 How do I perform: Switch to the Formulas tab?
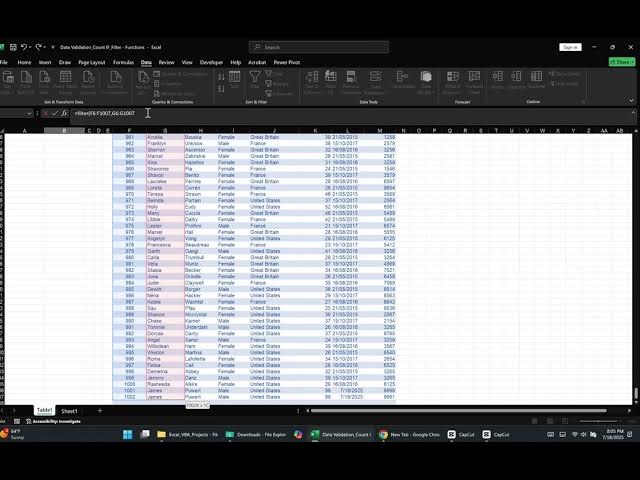click(123, 62)
